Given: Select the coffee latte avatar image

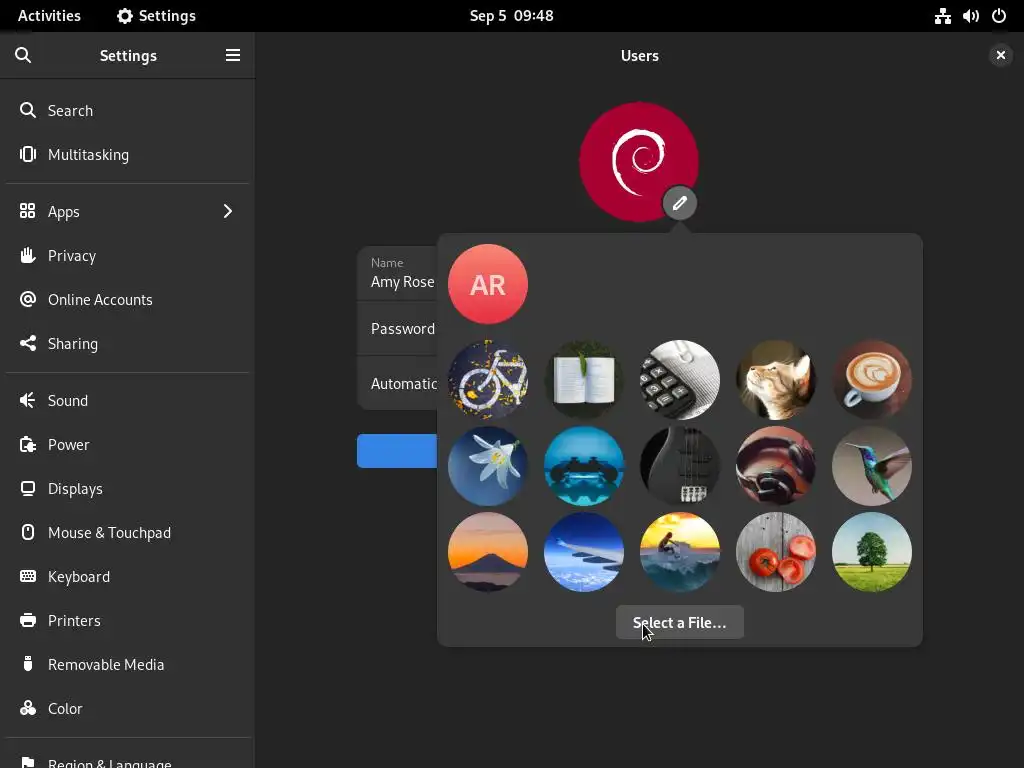Looking at the screenshot, I should (x=872, y=379).
